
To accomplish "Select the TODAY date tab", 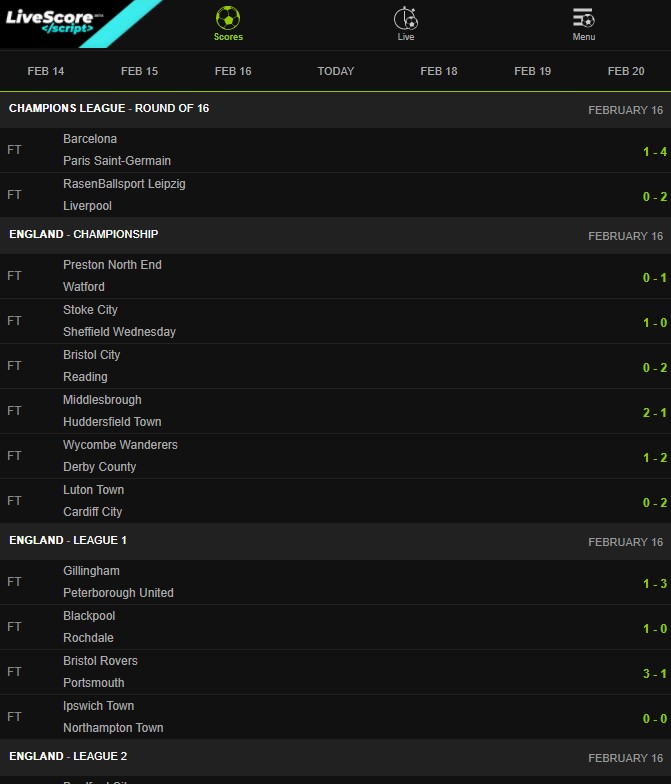I will [336, 71].
